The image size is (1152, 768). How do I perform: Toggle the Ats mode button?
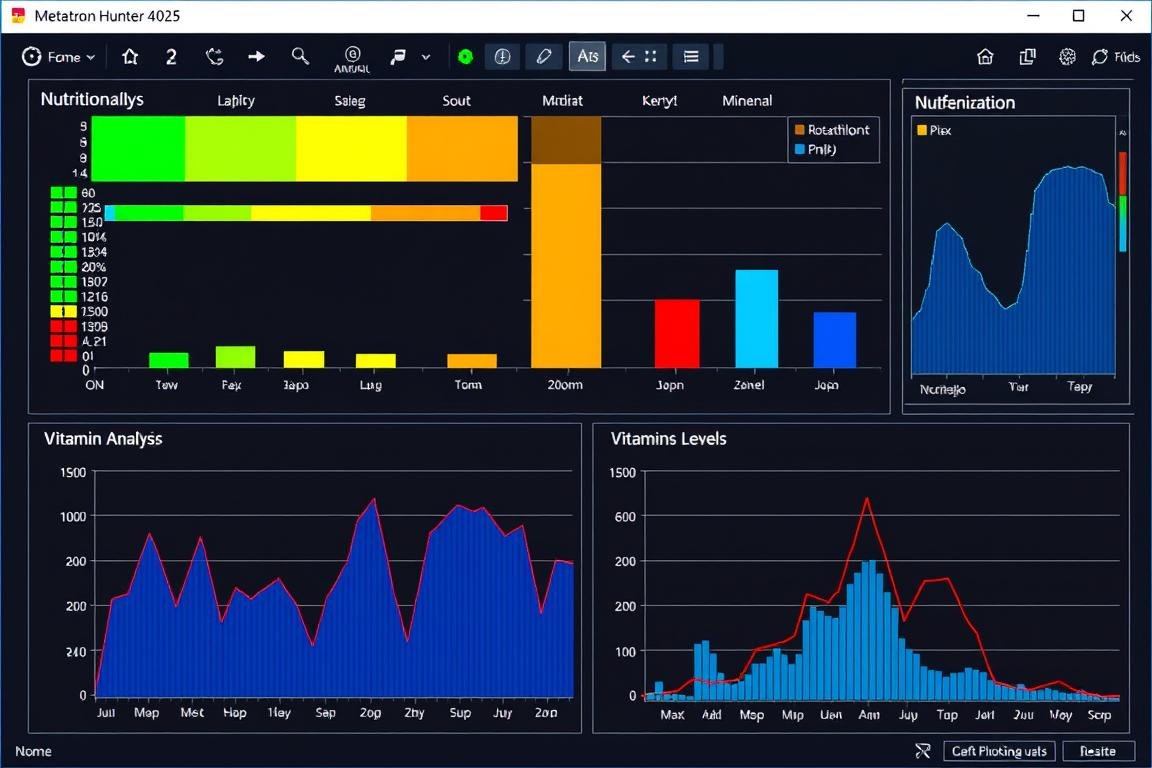(x=587, y=57)
